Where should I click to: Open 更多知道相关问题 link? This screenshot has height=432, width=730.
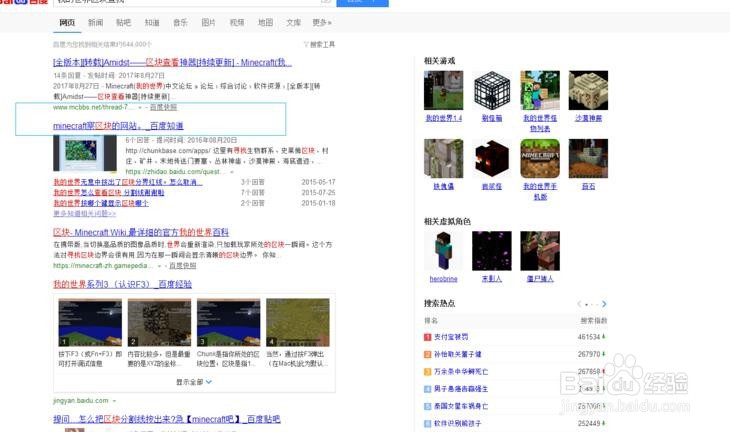click(84, 214)
